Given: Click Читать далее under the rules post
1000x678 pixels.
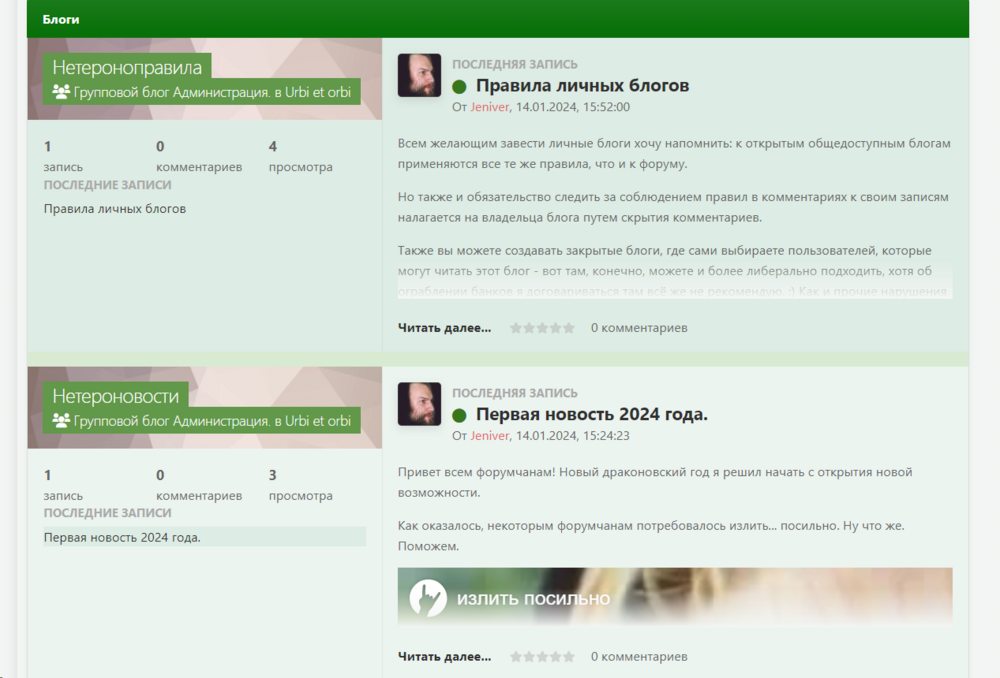Looking at the screenshot, I should click(x=445, y=328).
